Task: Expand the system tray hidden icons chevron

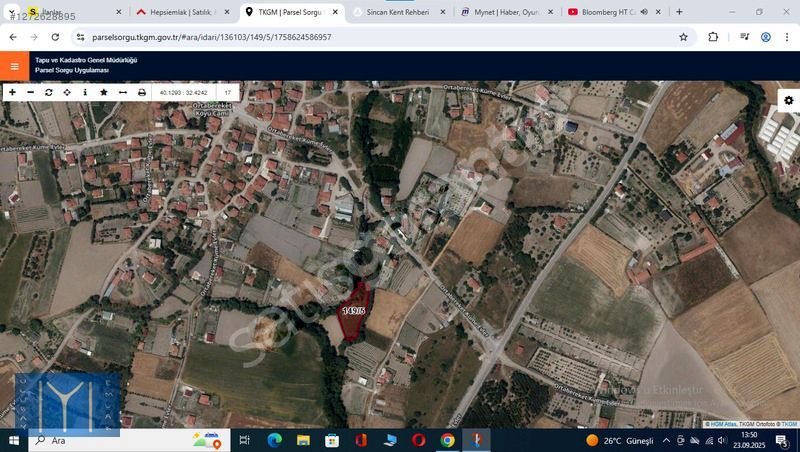Action: (680, 440)
